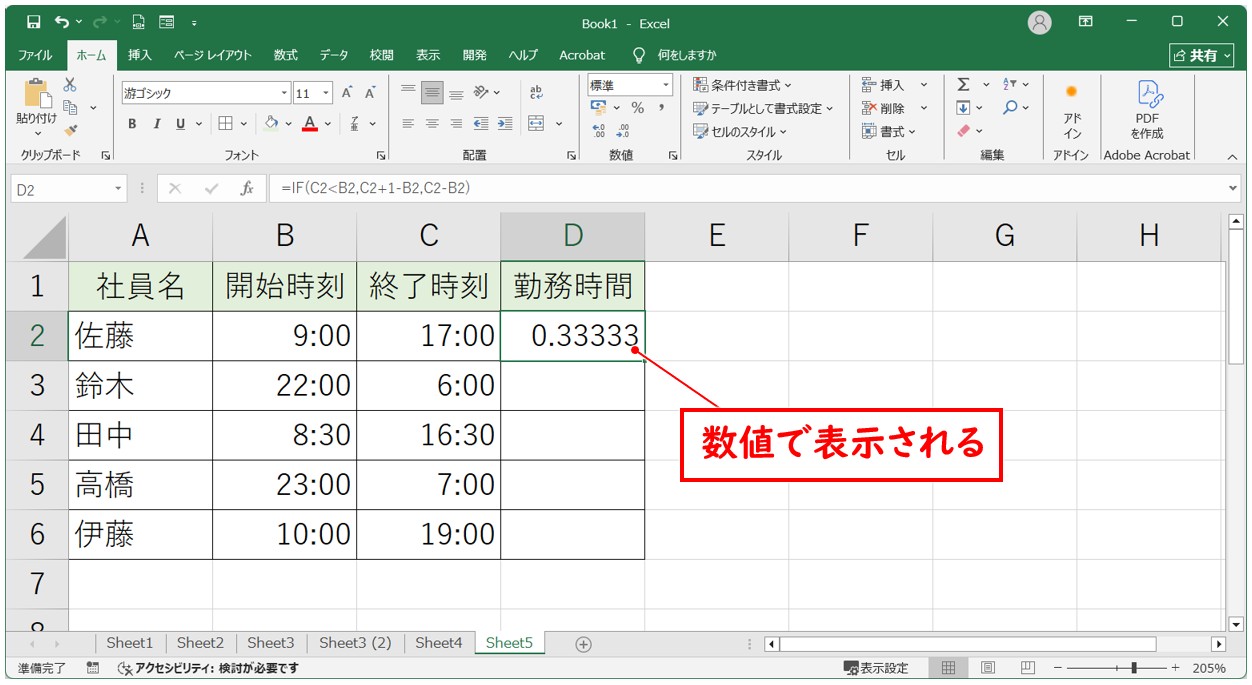Expand the formula bar chevron
1252x685 pixels.
point(1232,188)
